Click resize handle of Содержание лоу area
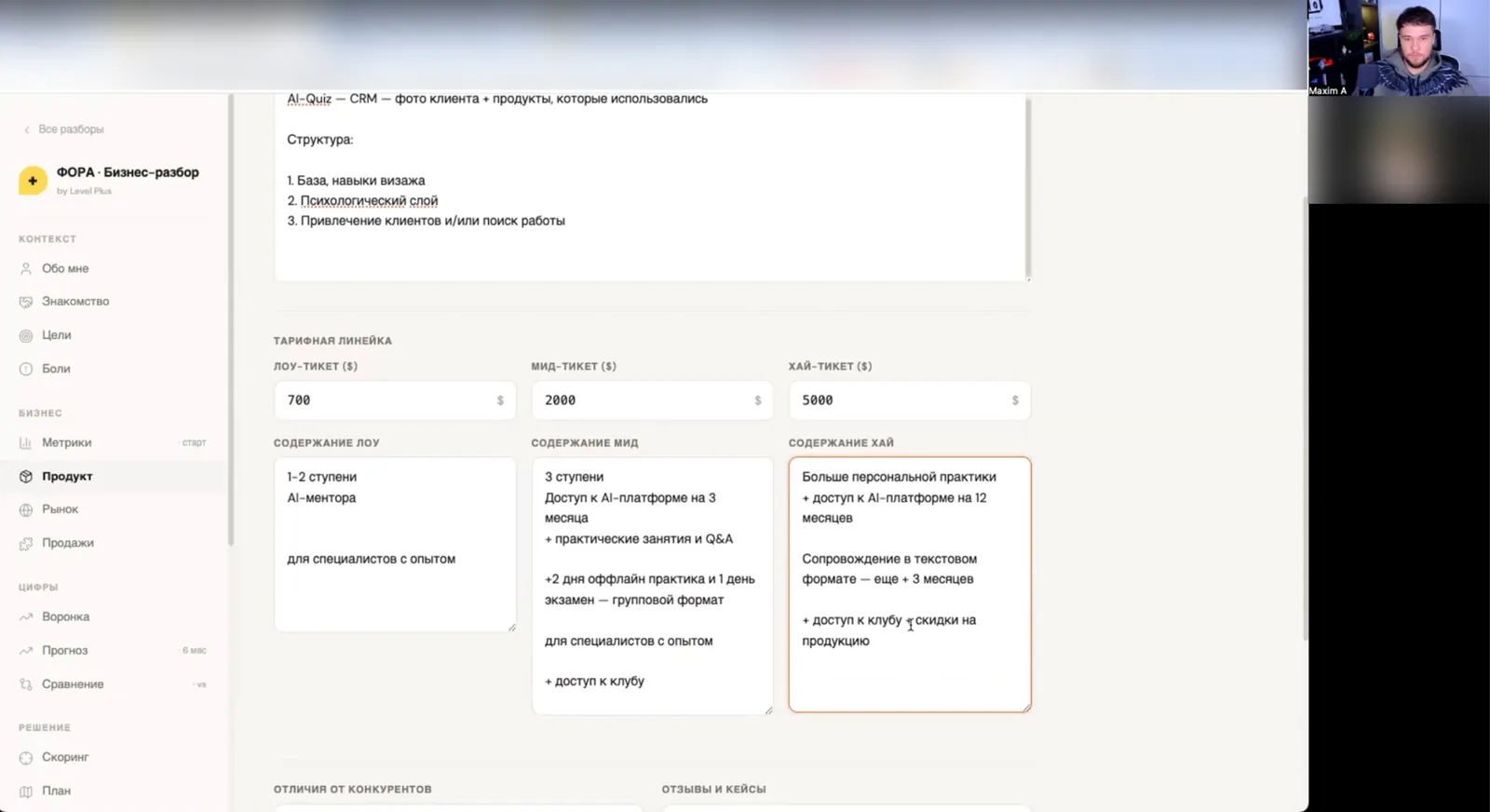Screen dimensions: 1490x812 click(x=511, y=628)
